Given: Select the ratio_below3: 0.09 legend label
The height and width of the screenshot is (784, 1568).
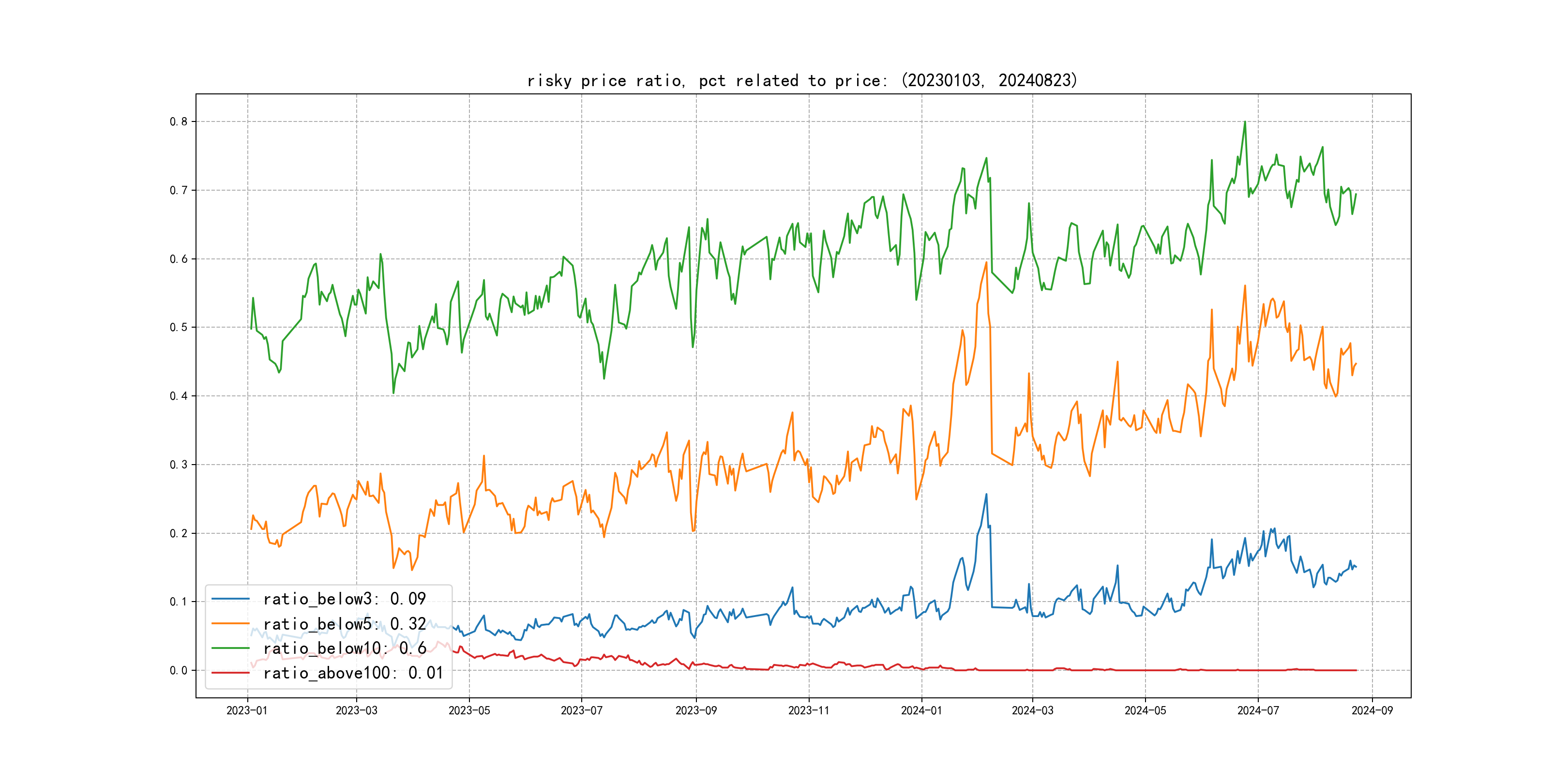Looking at the screenshot, I should point(344,599).
